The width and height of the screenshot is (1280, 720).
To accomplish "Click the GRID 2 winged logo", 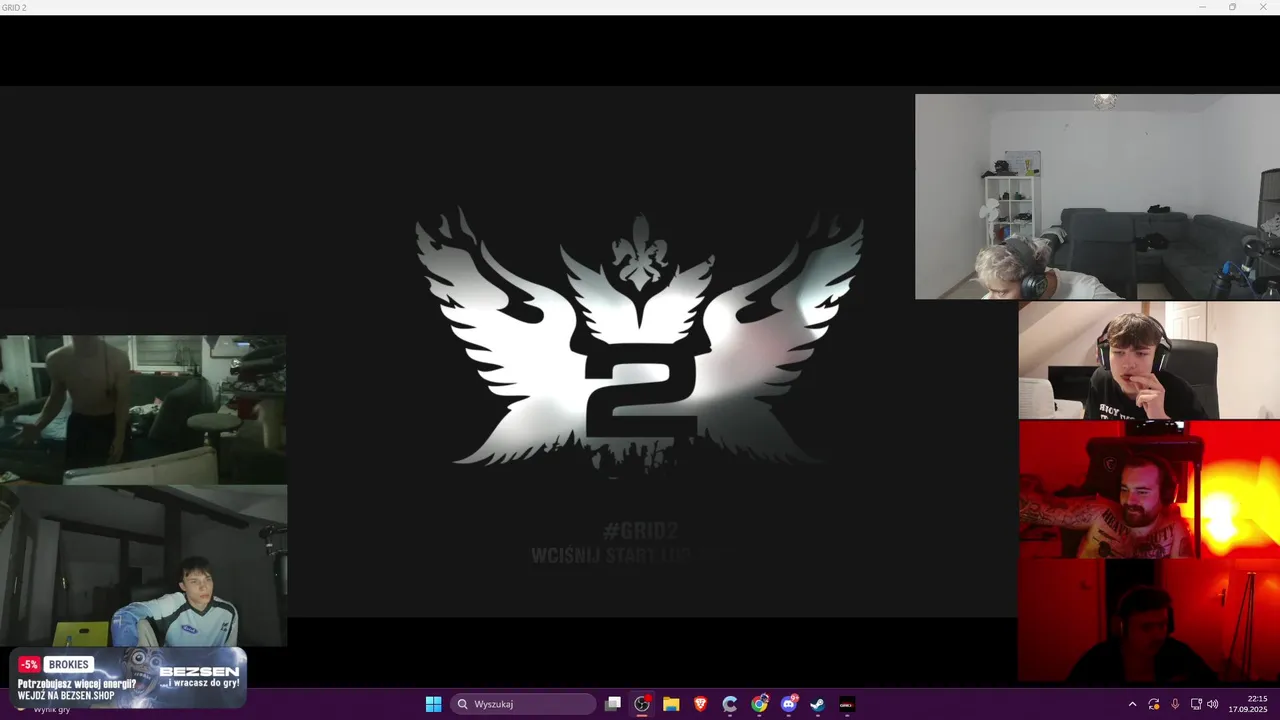I will [x=639, y=339].
